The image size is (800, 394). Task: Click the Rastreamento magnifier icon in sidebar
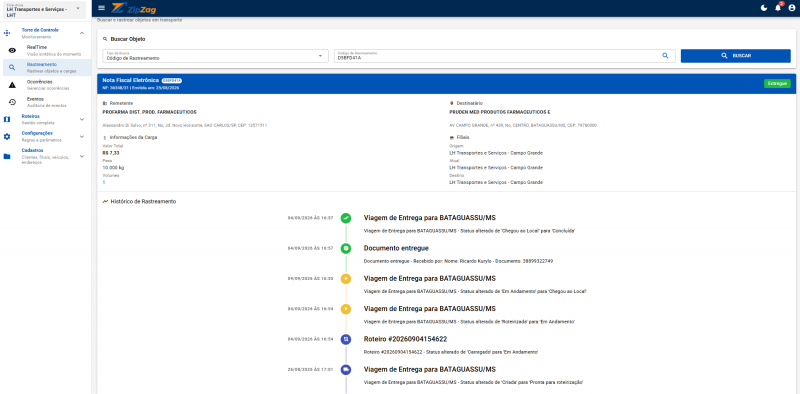pos(12,67)
